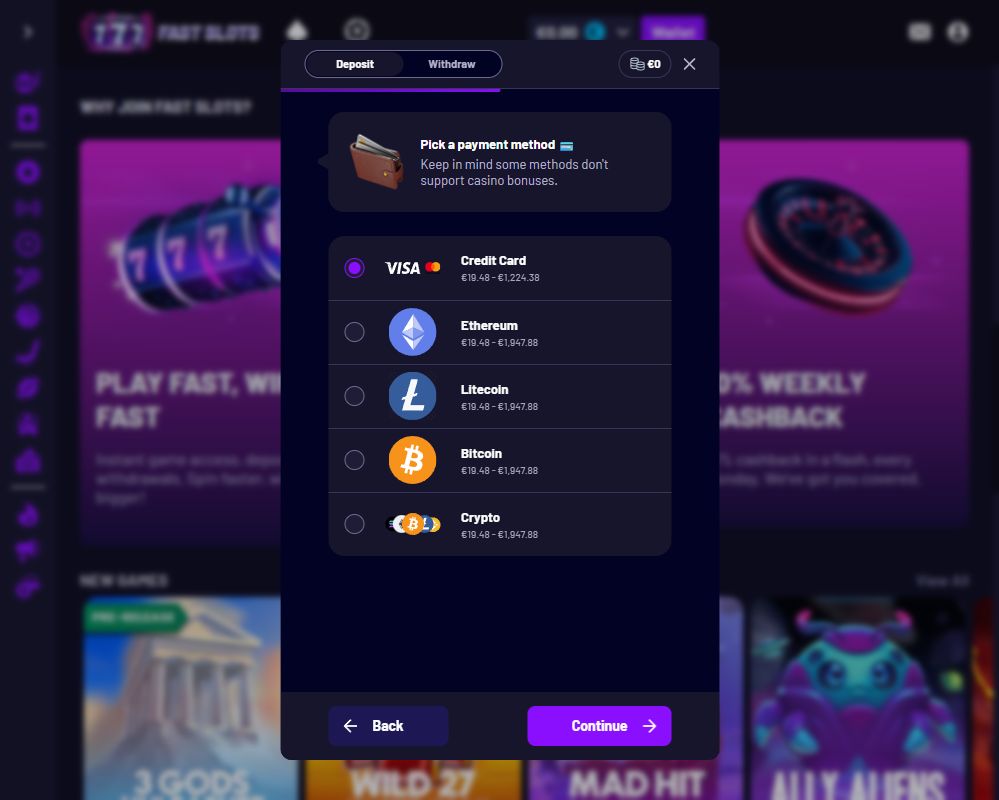999x800 pixels.
Task: Open the €0 coin balance badge
Action: click(645, 64)
